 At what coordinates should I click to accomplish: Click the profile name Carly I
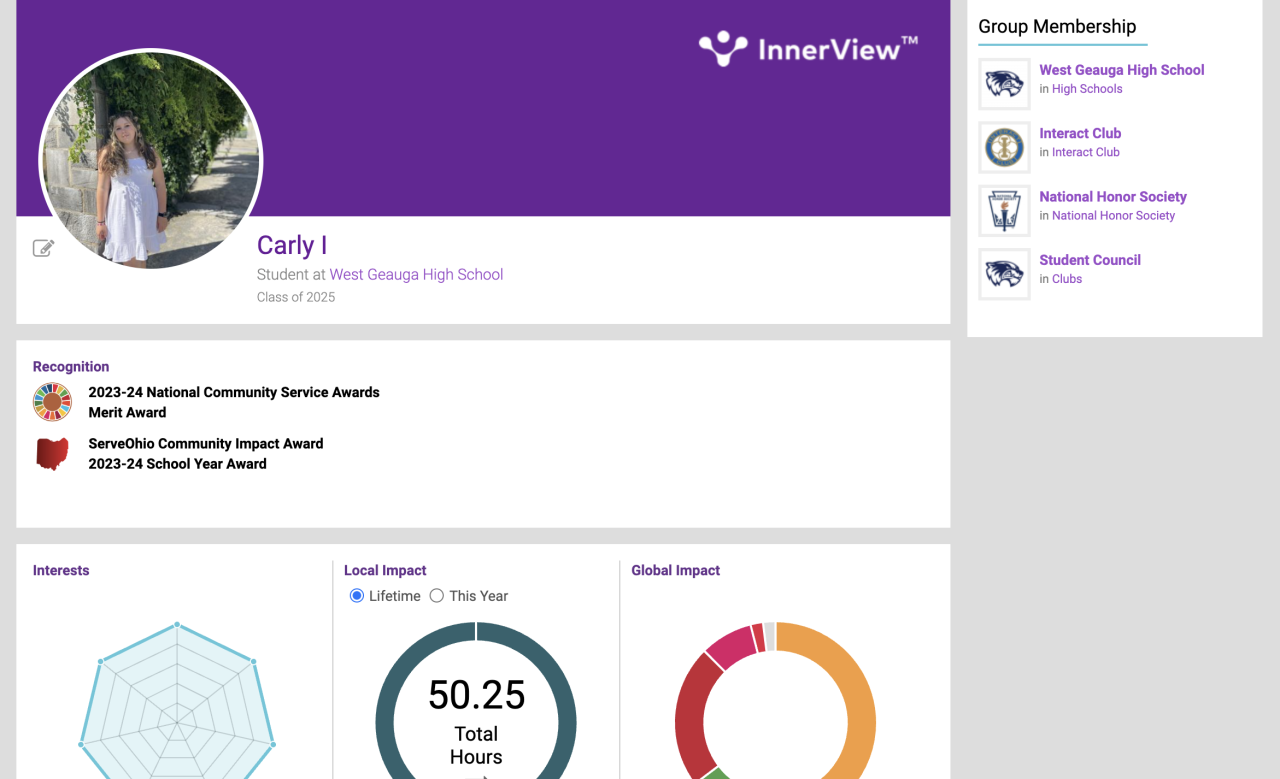[x=292, y=245]
